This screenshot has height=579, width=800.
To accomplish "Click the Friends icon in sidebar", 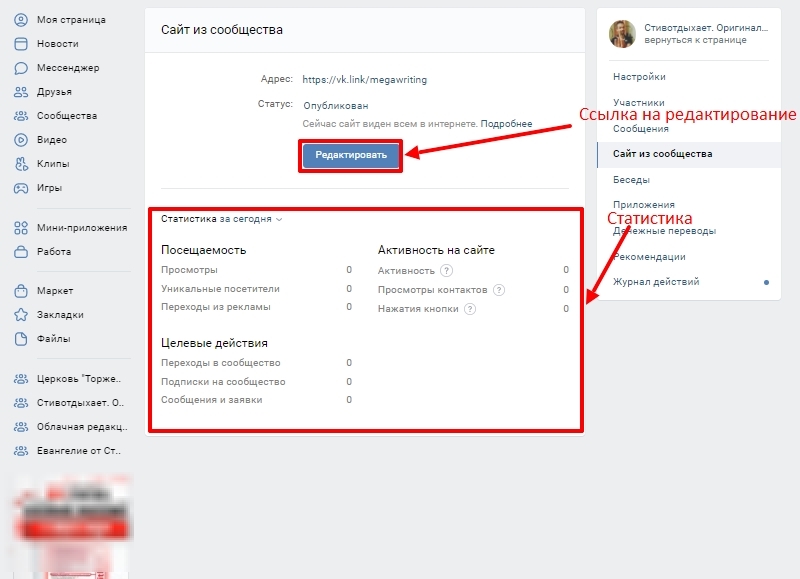I will coord(20,92).
